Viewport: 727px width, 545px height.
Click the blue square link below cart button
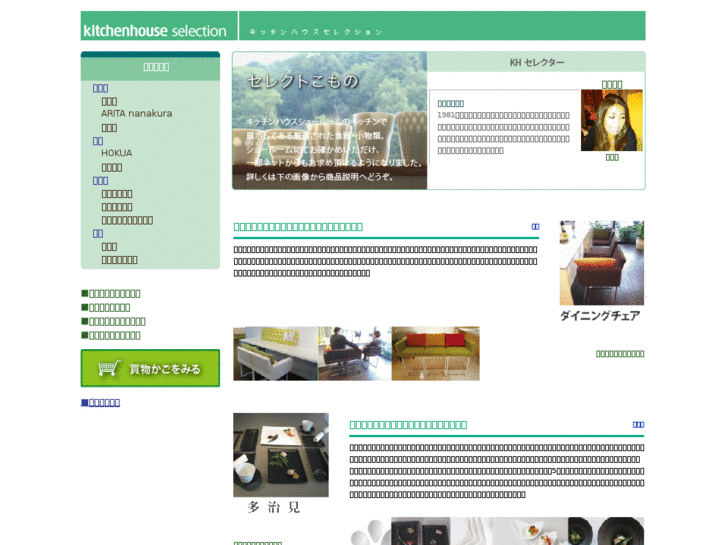[100, 403]
